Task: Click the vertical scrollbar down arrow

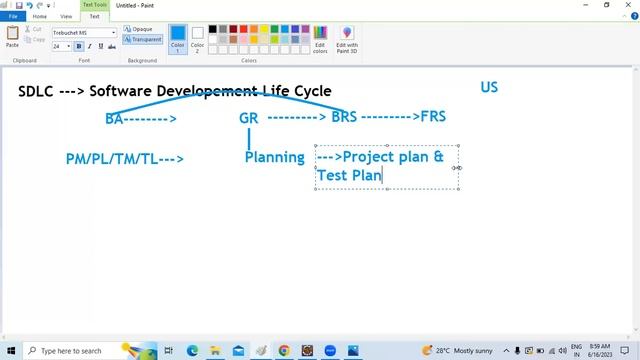Action: (x=636, y=329)
